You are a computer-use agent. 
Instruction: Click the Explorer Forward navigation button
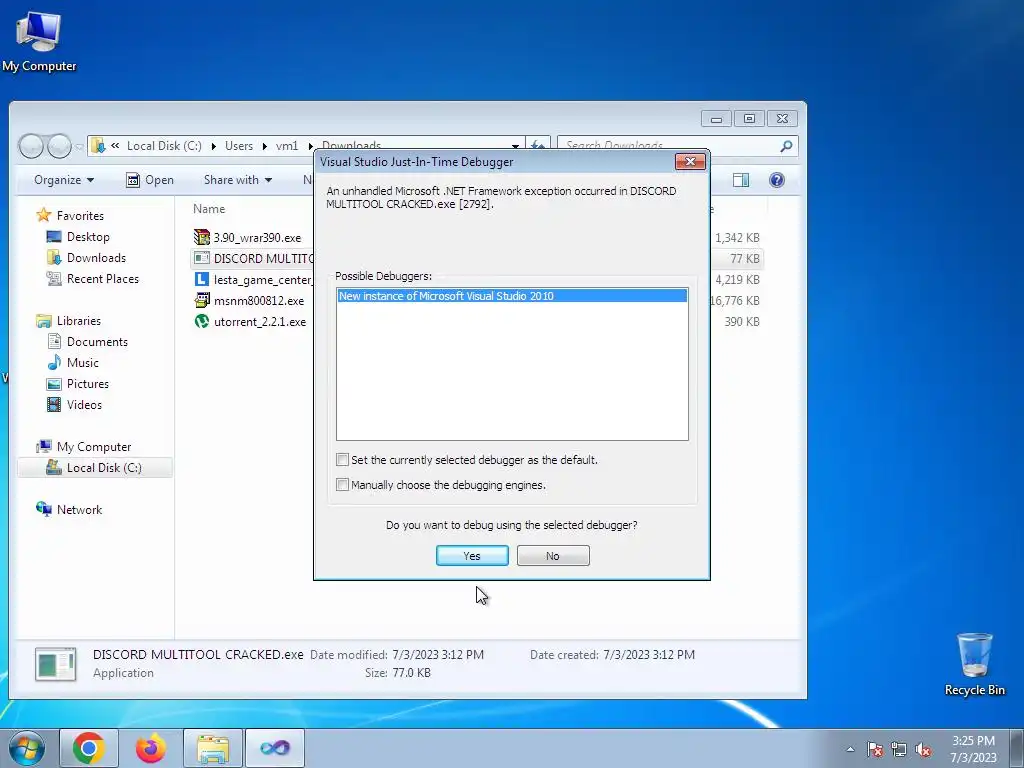(59, 146)
